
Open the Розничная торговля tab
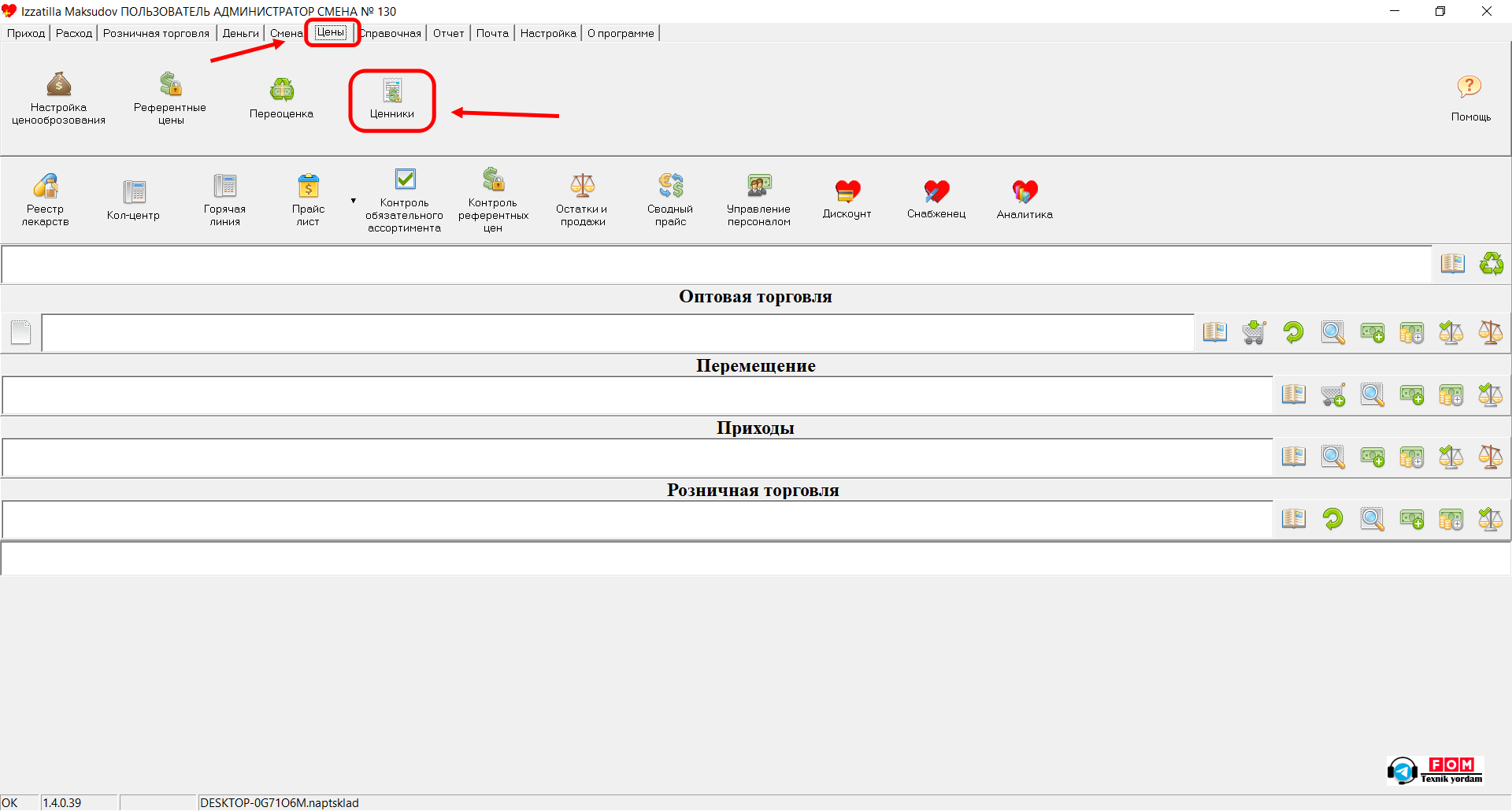click(x=156, y=33)
